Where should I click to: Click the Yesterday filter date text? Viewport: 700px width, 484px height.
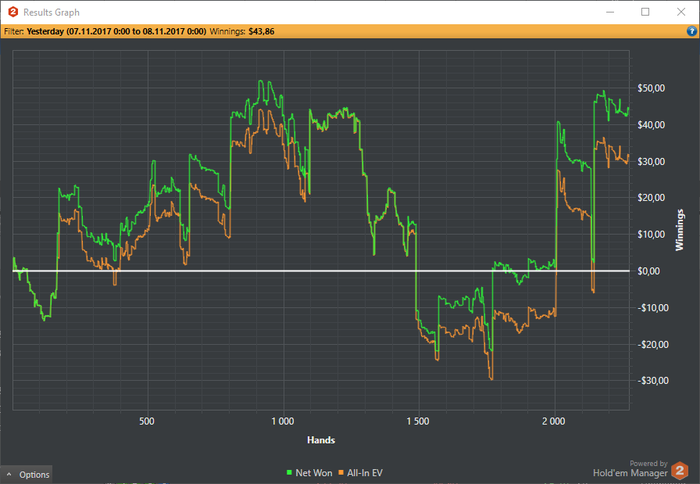point(117,31)
